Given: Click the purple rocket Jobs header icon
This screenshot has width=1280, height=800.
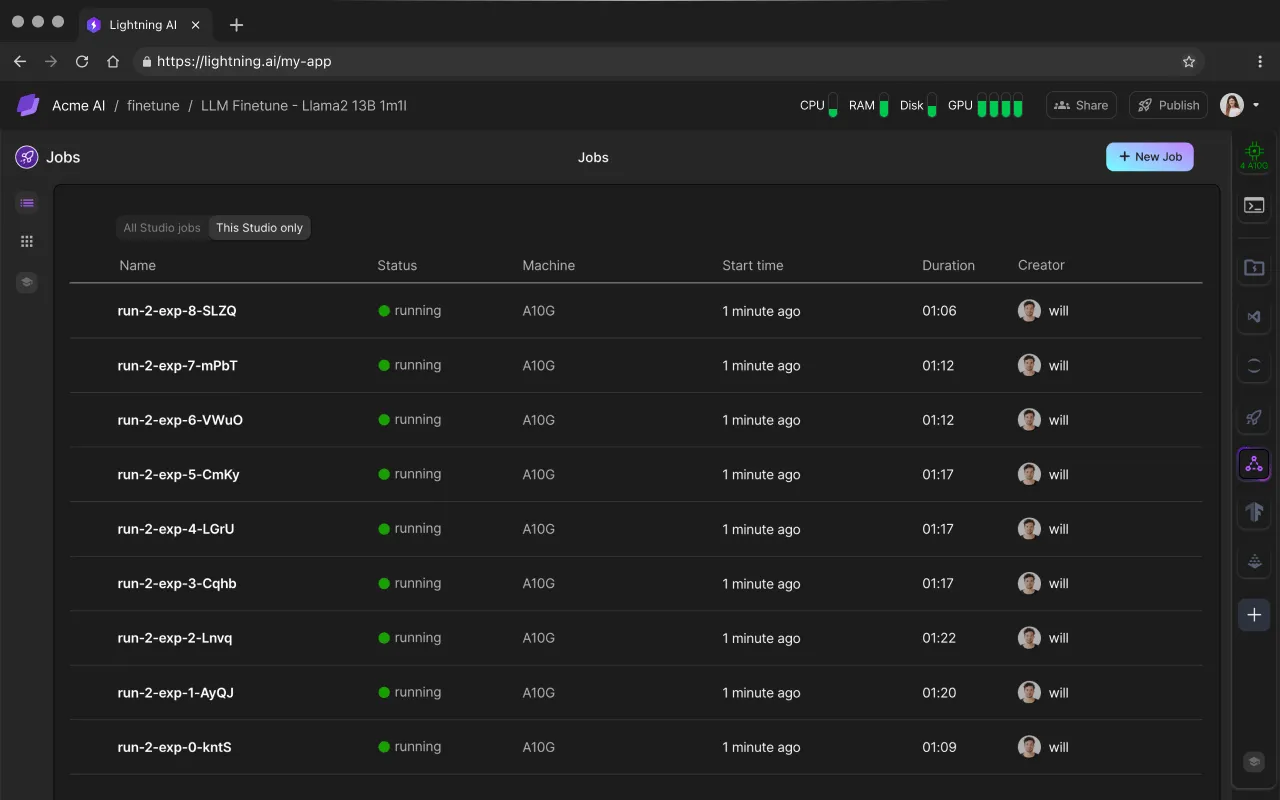Looking at the screenshot, I should 27,157.
